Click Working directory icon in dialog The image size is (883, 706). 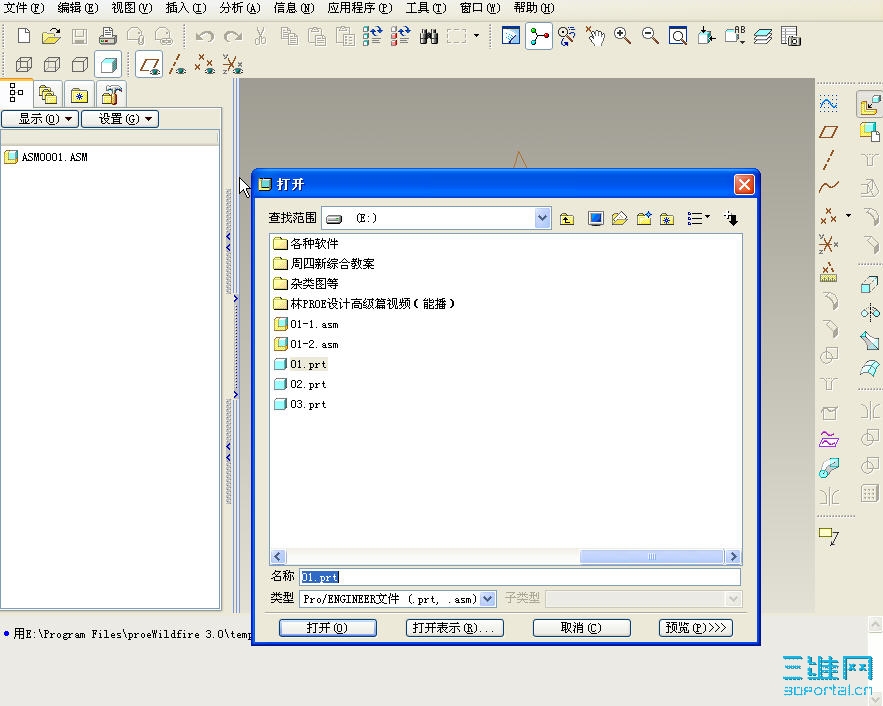tap(619, 218)
